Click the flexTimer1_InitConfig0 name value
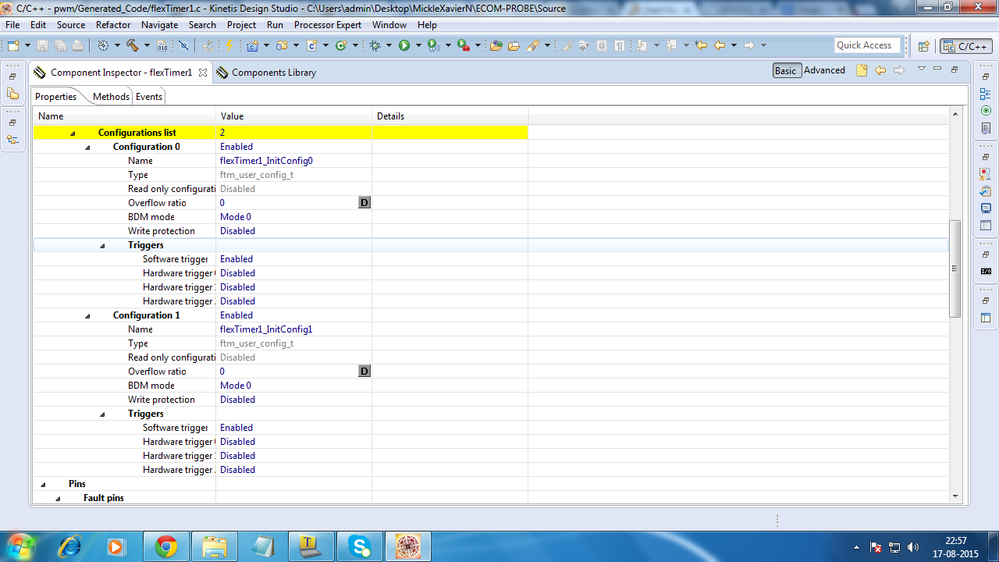The height and width of the screenshot is (562, 999). click(x=266, y=161)
